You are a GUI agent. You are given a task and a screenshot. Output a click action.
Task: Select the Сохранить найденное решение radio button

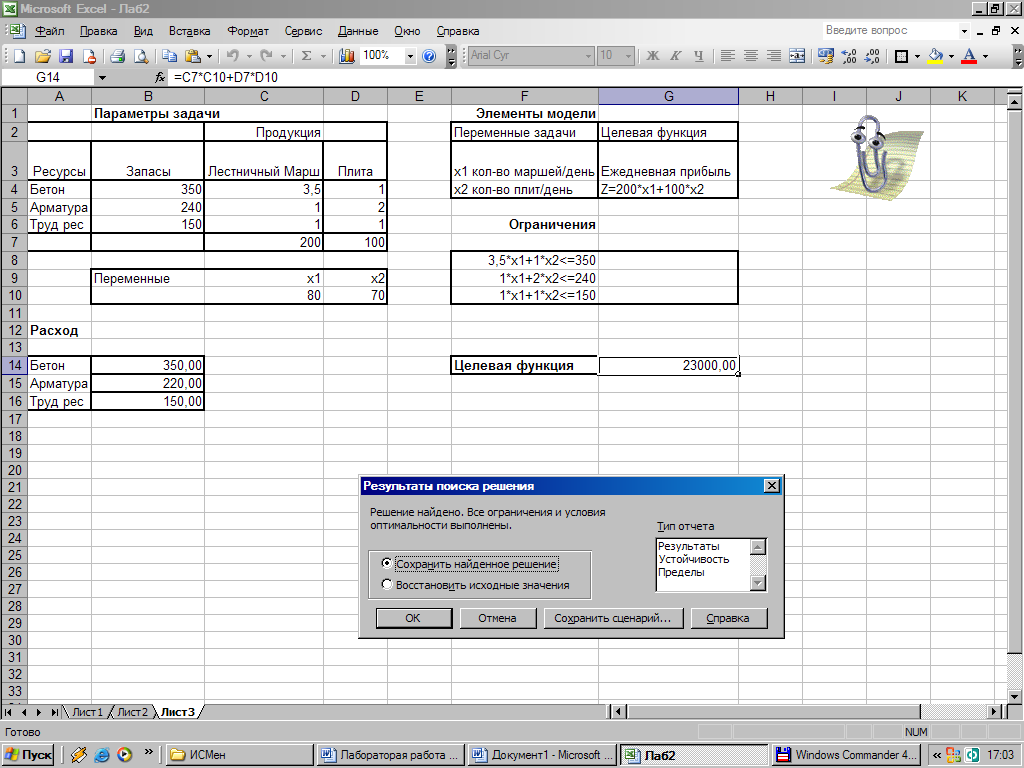click(387, 563)
